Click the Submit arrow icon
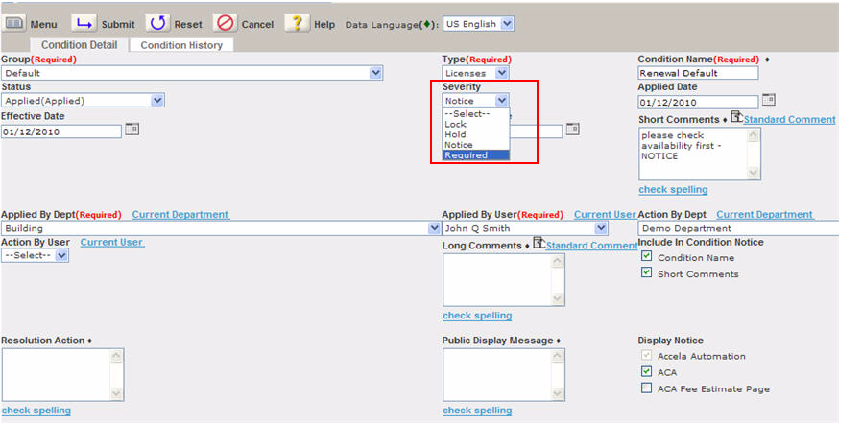This screenshot has width=841, height=428. 85,23
